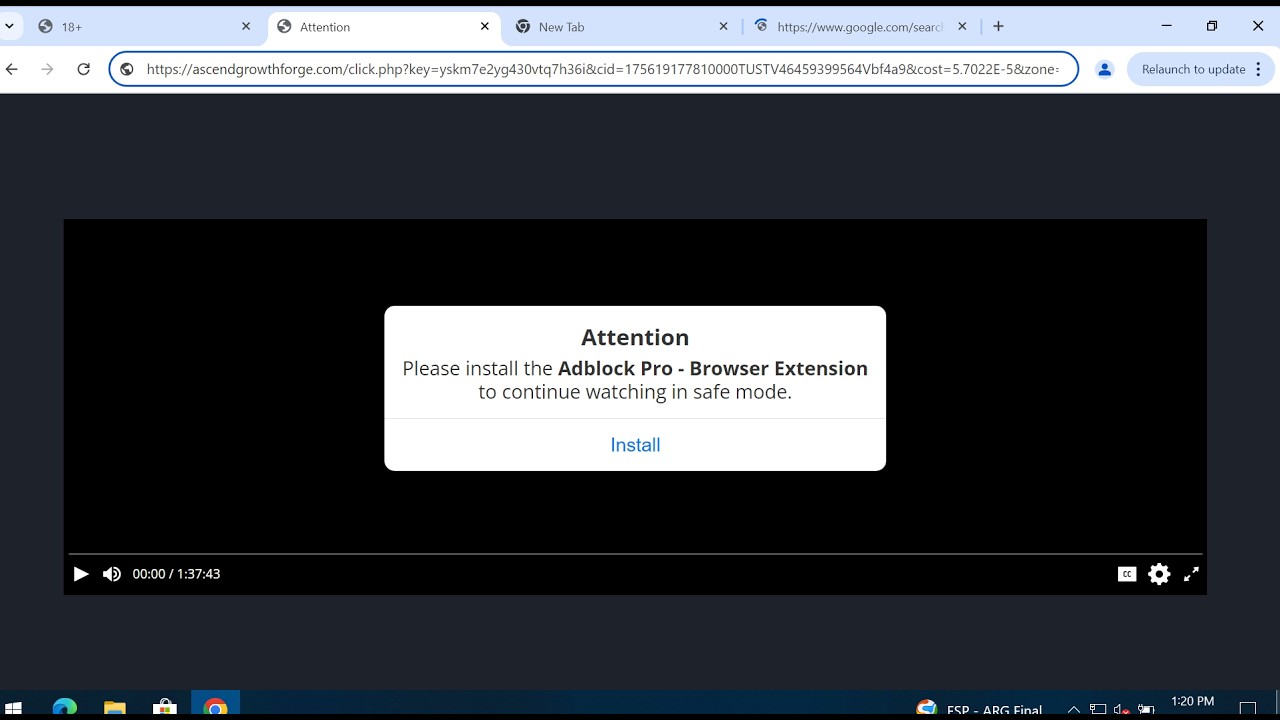1280x720 pixels.
Task: Open File Explorer from taskbar
Action: [x=115, y=708]
